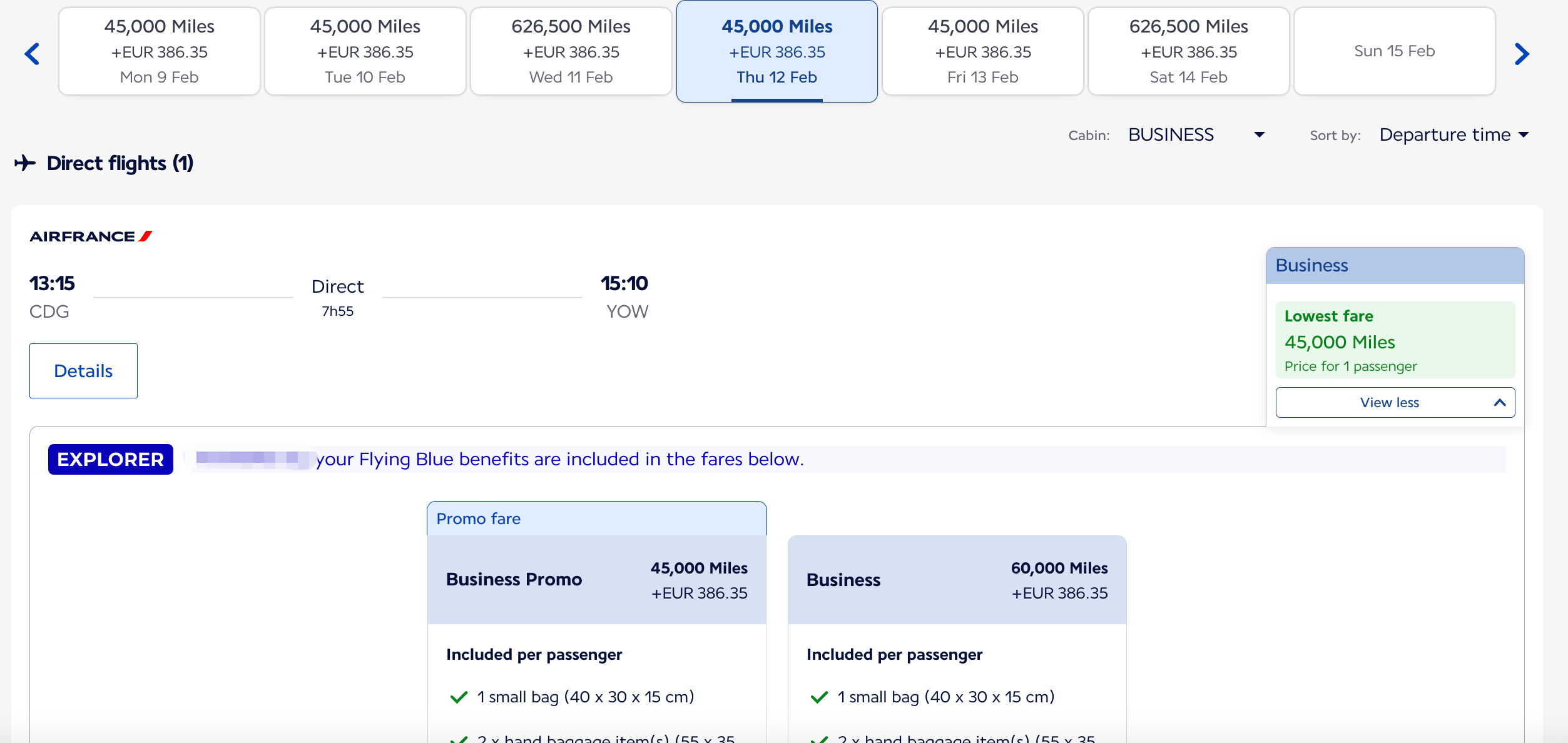Select the Business 60,000 Miles fare
Image resolution: width=1568 pixels, height=743 pixels.
coord(957,580)
